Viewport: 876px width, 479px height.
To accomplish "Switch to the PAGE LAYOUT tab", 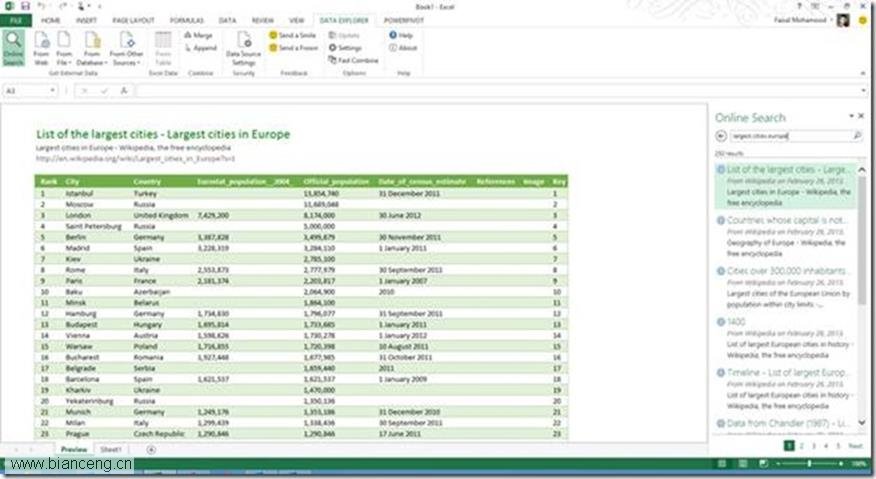I will (133, 21).
